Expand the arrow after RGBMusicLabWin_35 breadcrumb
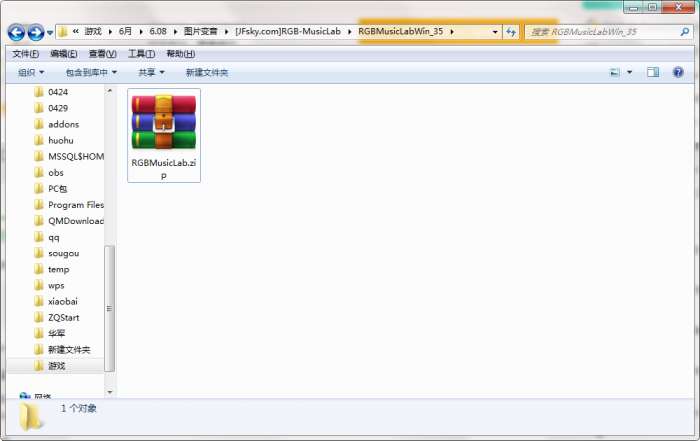 coord(452,32)
